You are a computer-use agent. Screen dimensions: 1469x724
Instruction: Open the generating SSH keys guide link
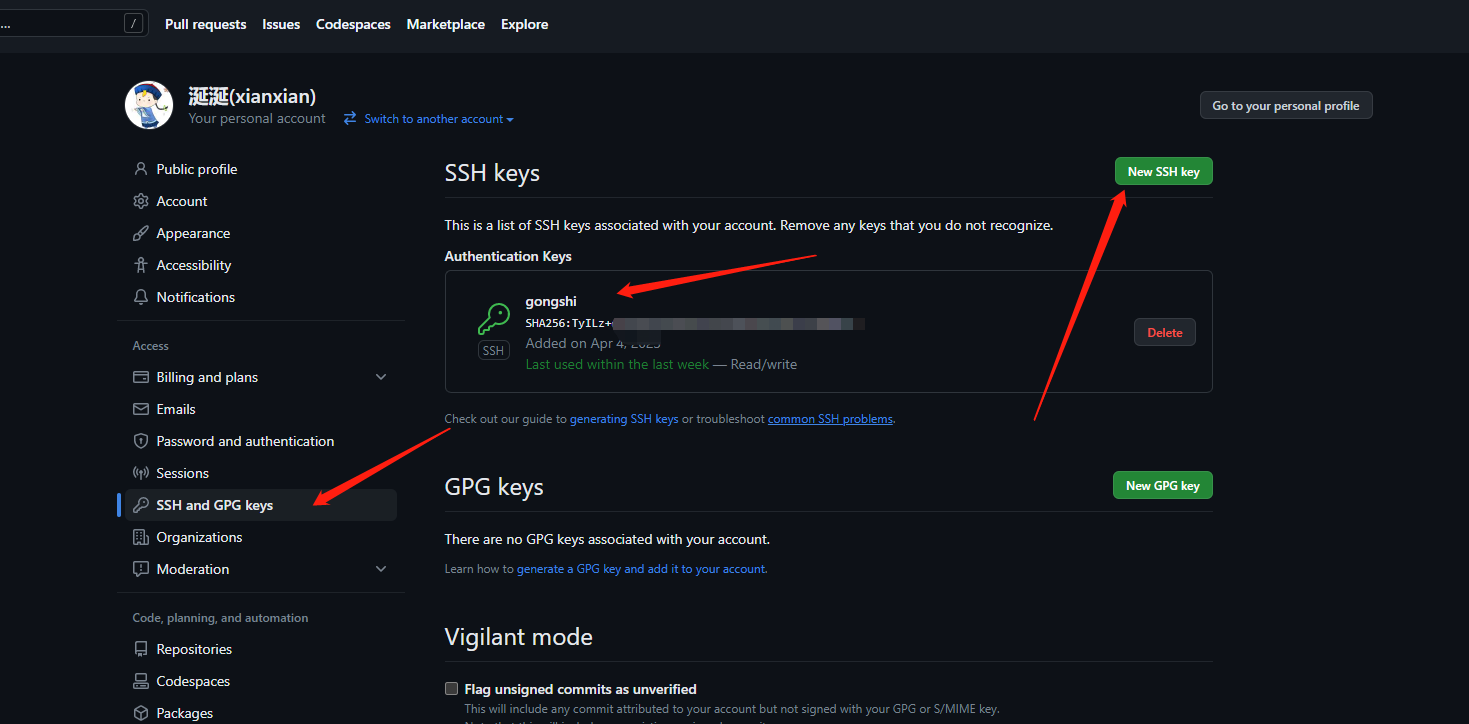(624, 419)
